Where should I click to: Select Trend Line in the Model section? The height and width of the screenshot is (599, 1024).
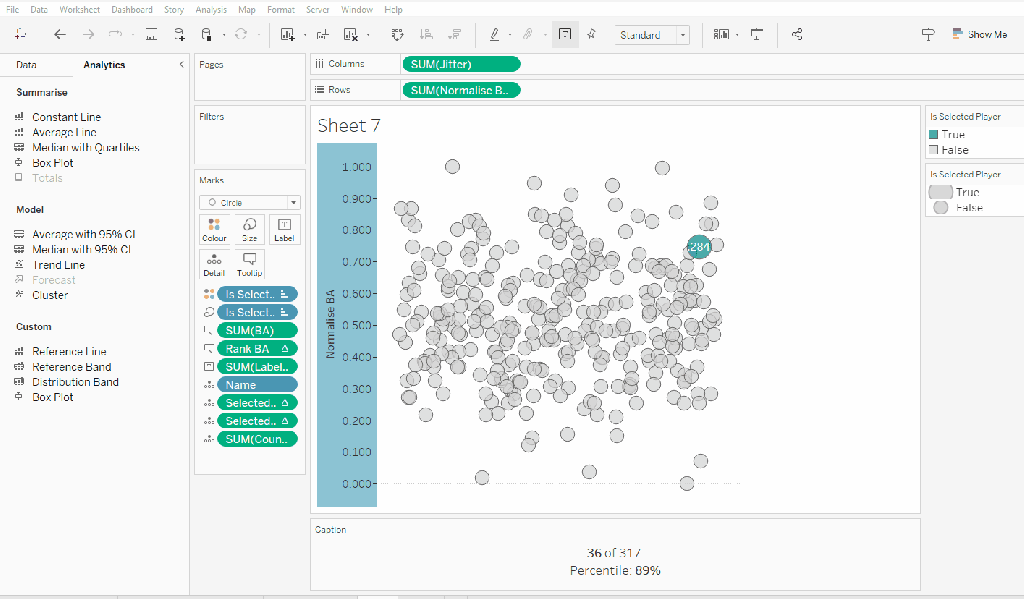point(58,265)
